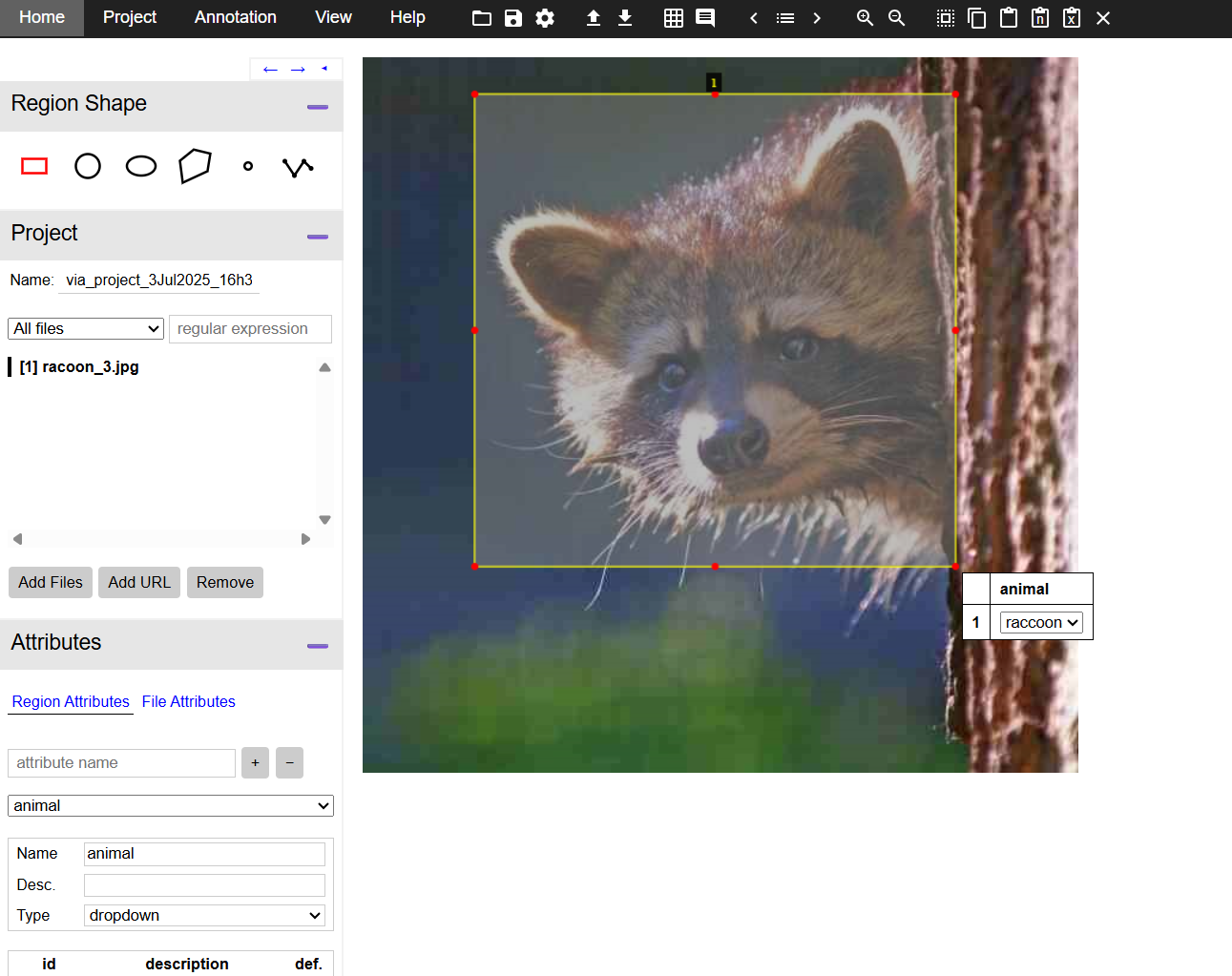
Task: Open the All files filter dropdown
Action: click(86, 329)
